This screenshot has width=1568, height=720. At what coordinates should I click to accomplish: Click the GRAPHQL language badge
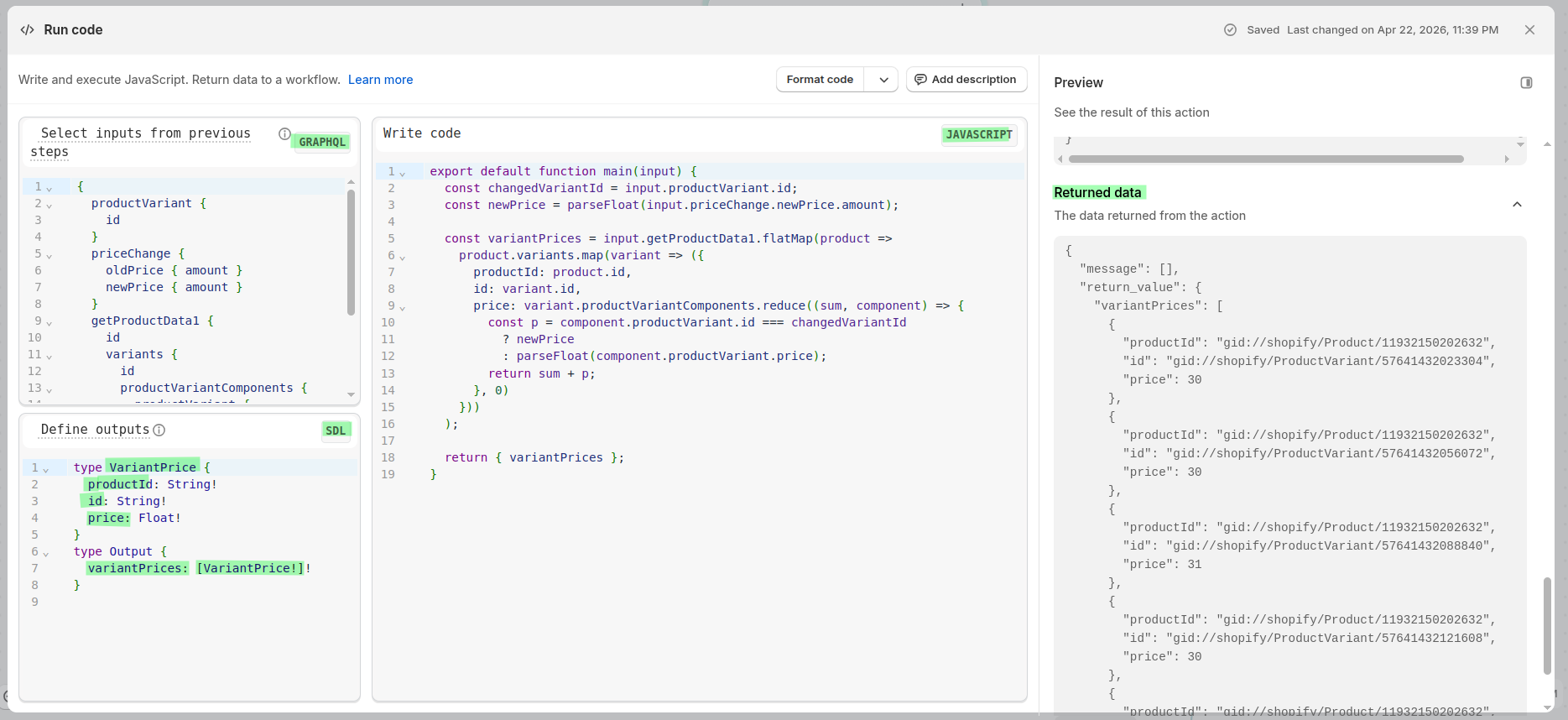click(x=322, y=142)
